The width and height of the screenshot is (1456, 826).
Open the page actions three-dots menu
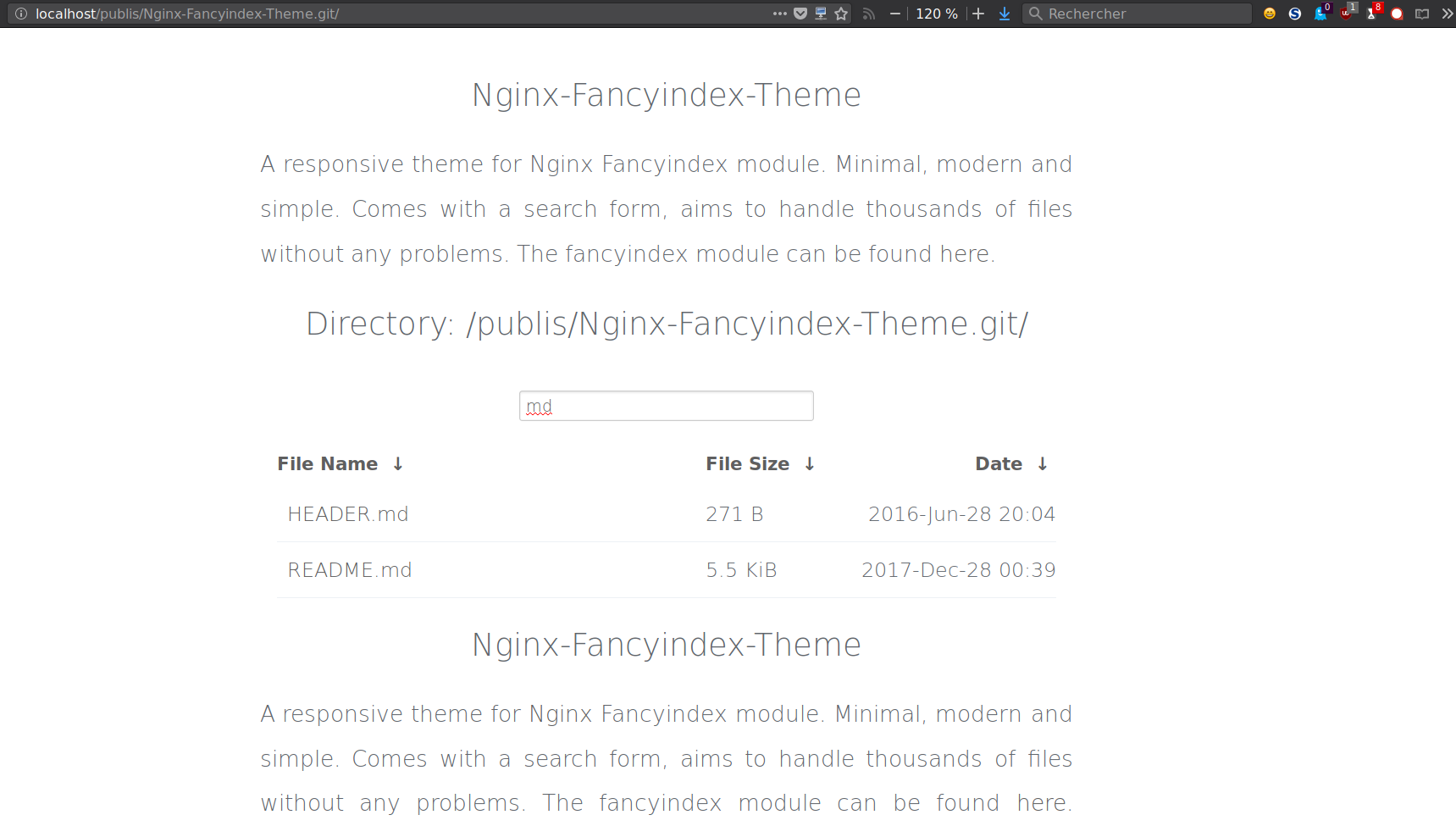pos(779,14)
